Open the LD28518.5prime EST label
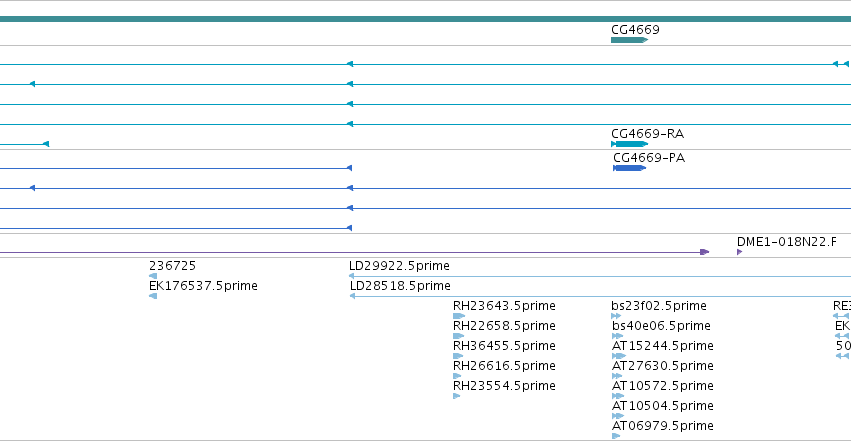The height and width of the screenshot is (441, 851). tap(400, 286)
